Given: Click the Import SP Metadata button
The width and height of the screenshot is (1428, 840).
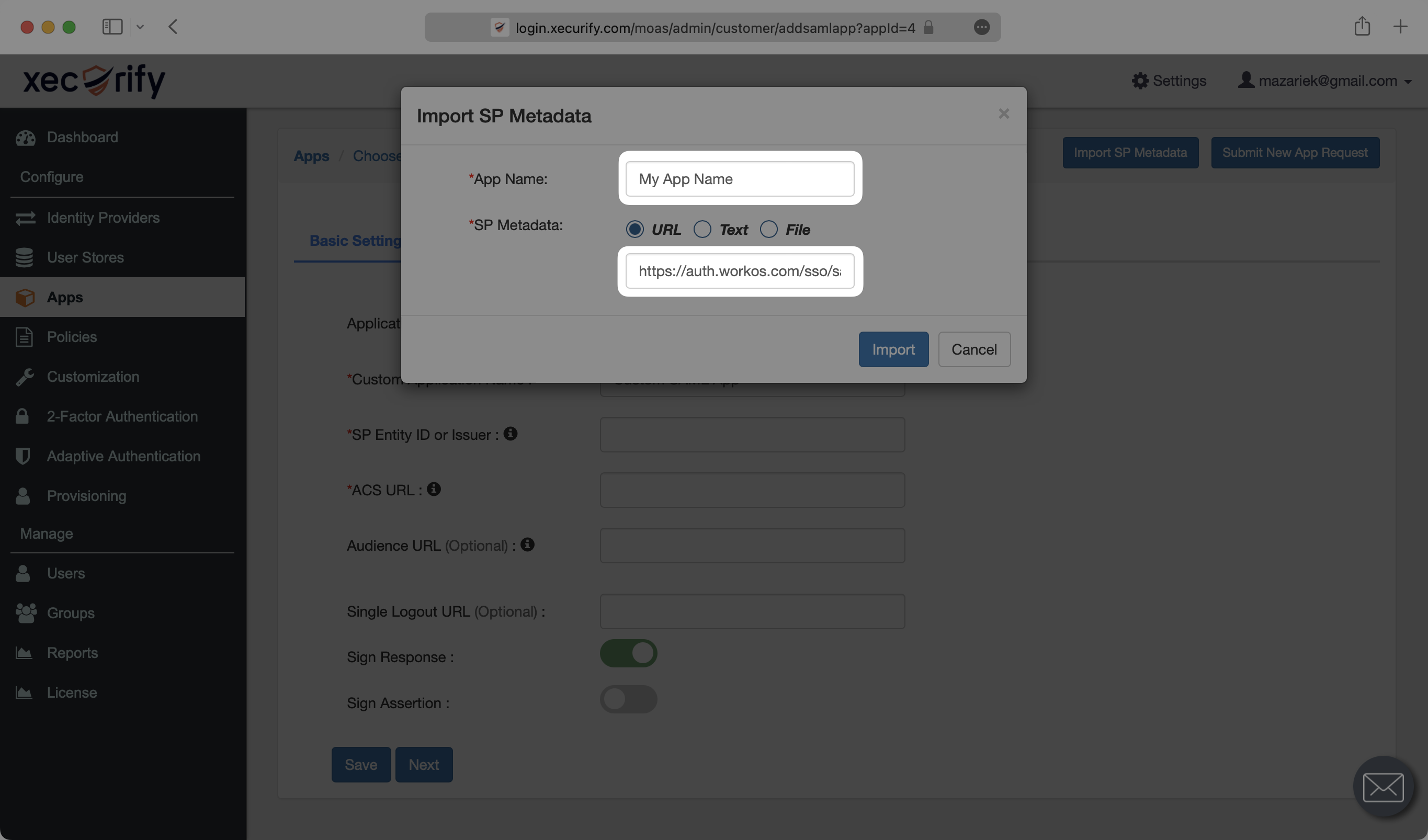Looking at the screenshot, I should click(1131, 153).
